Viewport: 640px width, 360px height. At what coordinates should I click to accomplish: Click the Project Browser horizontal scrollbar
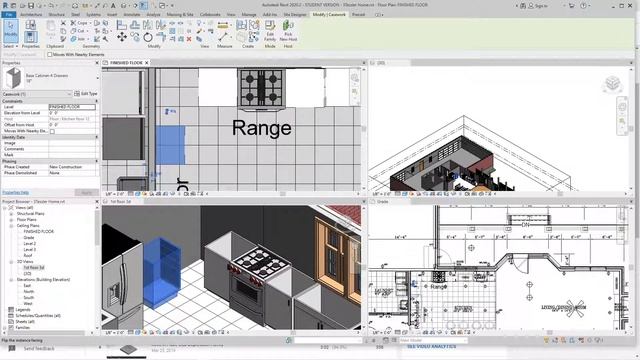point(48,333)
